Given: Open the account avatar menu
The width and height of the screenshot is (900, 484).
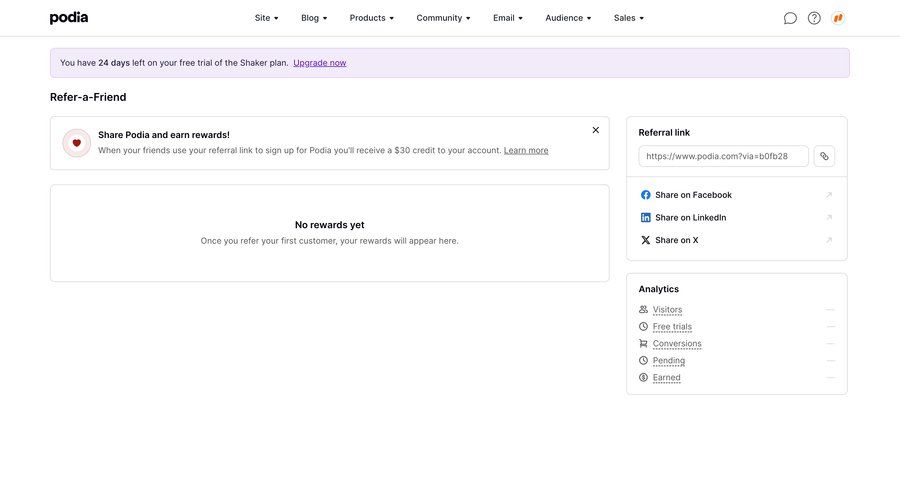Looking at the screenshot, I should 838,18.
